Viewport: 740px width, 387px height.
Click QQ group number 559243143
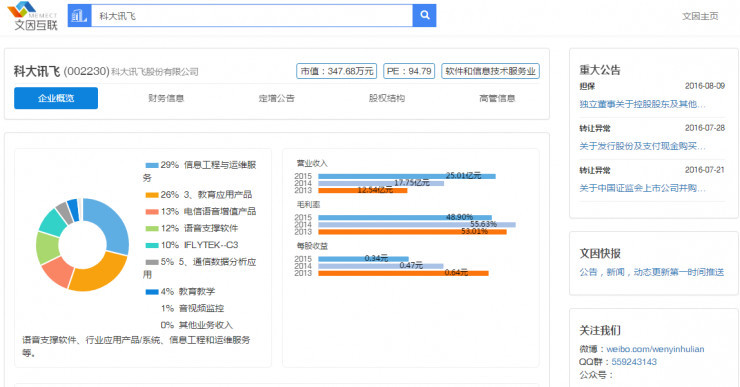[634, 362]
